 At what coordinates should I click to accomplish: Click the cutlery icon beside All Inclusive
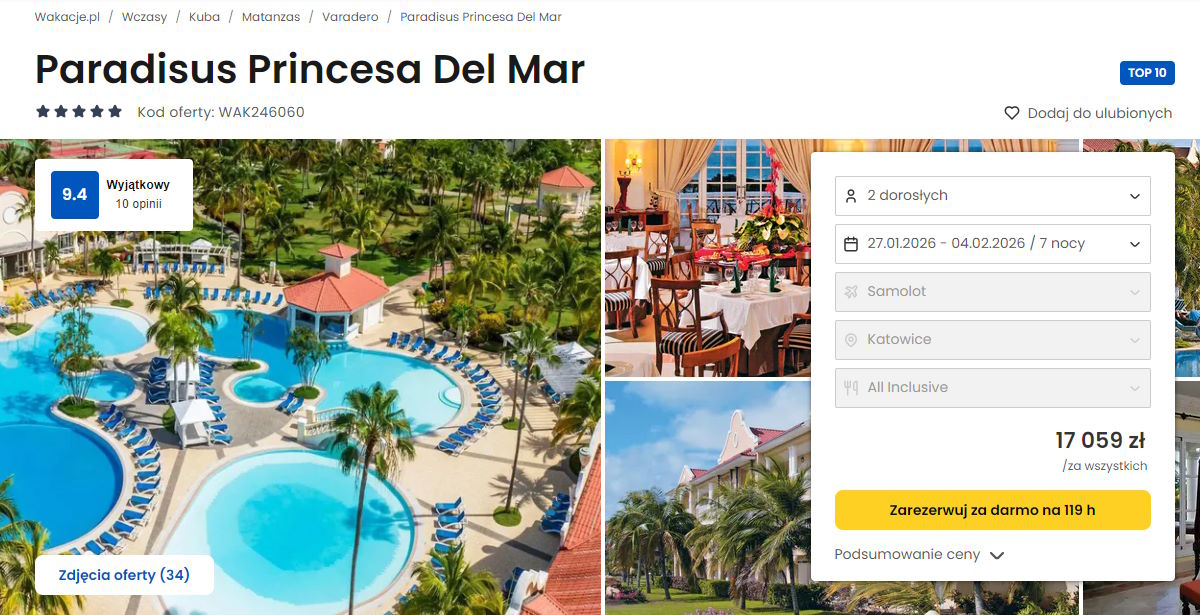(851, 388)
